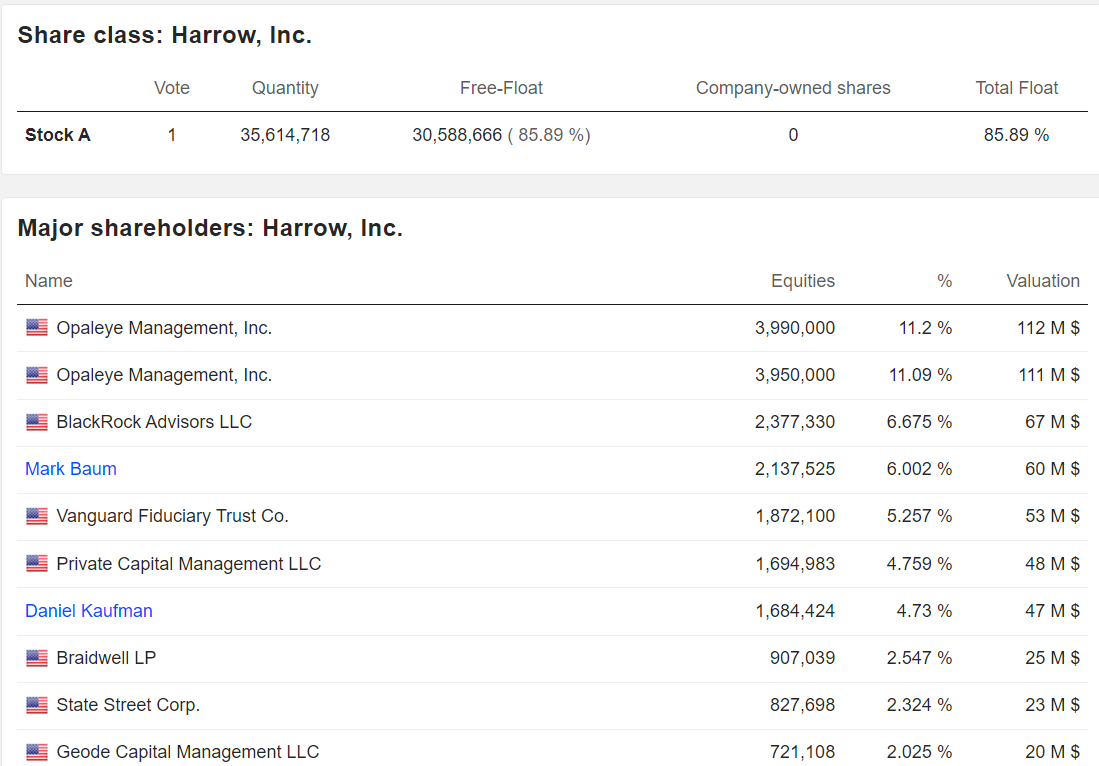Click the valuation 112 M $

coord(1049,328)
